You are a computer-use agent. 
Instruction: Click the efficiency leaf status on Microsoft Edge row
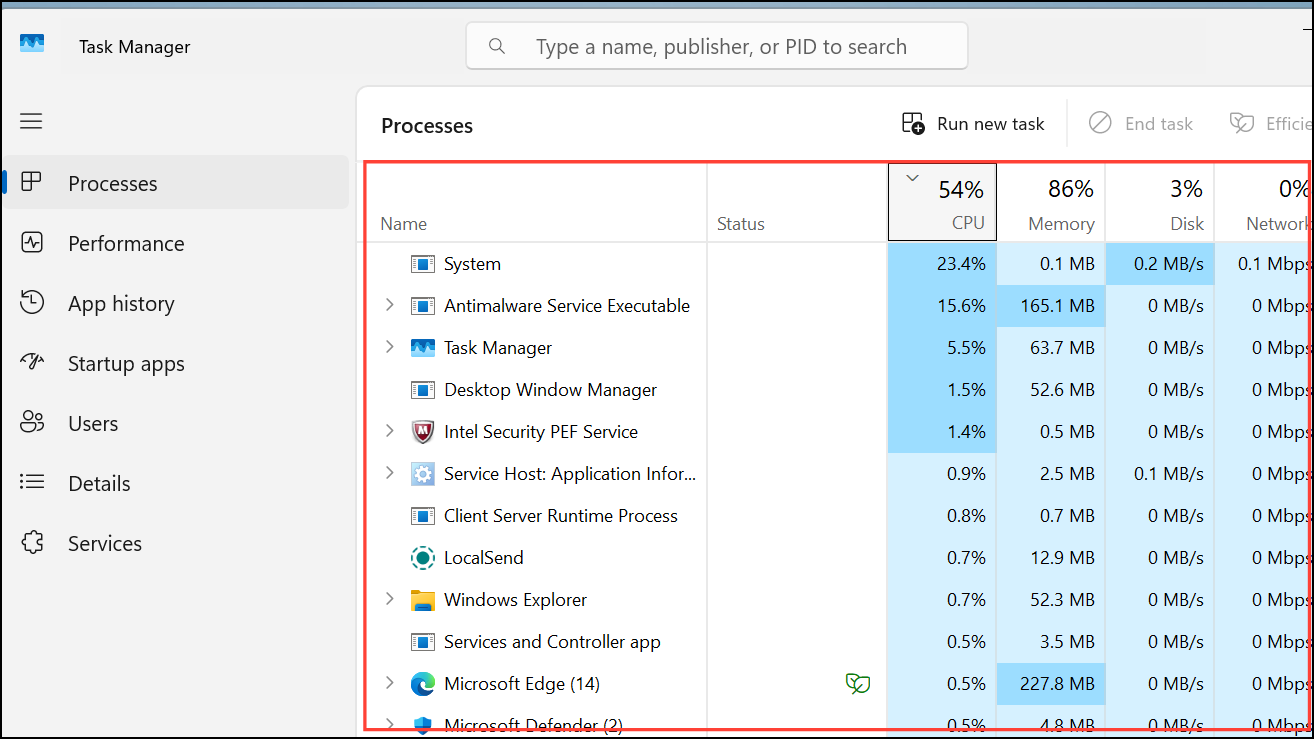click(857, 684)
